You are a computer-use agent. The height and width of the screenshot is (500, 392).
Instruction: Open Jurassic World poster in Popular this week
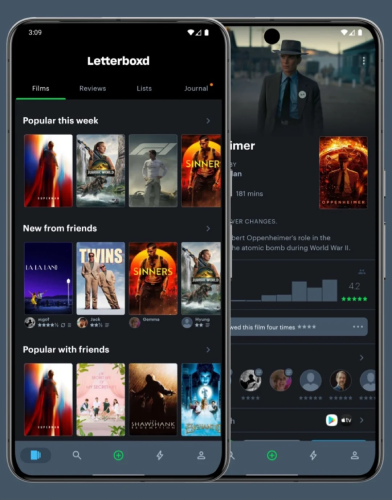click(x=101, y=171)
